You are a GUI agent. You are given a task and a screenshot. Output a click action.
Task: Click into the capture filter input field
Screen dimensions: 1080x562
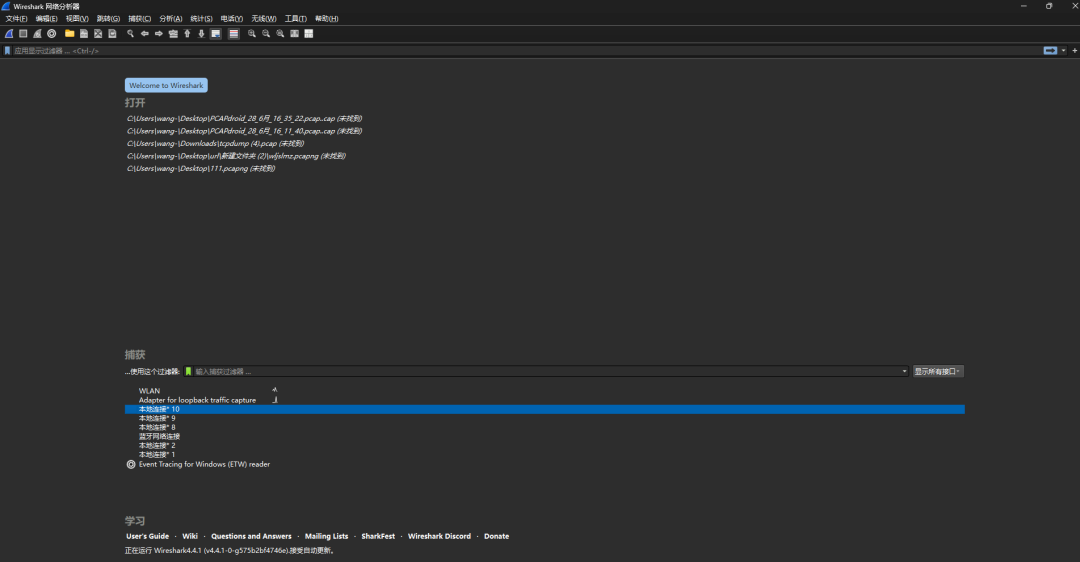[x=547, y=371]
